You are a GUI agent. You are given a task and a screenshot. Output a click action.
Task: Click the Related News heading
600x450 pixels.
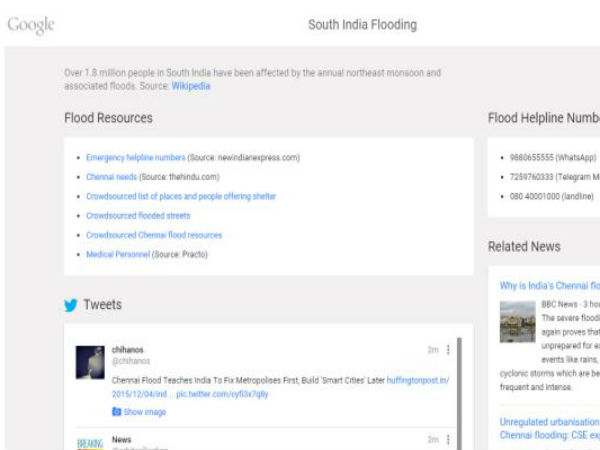pyautogui.click(x=524, y=246)
